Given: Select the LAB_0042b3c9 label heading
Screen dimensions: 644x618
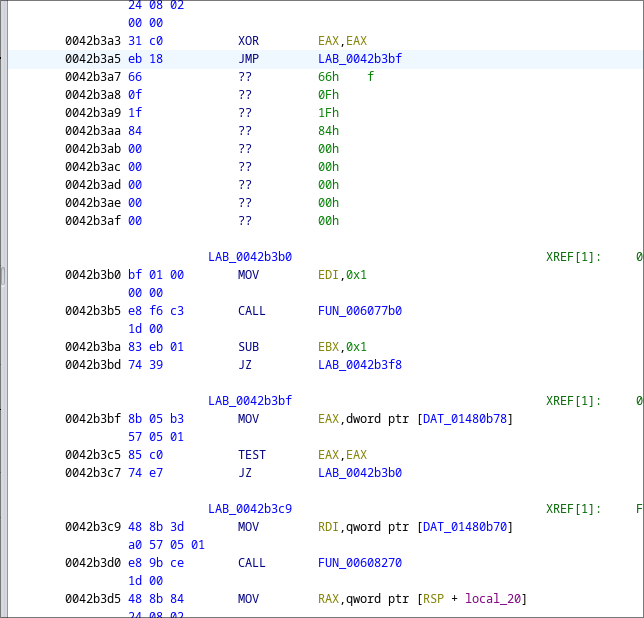Looking at the screenshot, I should 250,509.
